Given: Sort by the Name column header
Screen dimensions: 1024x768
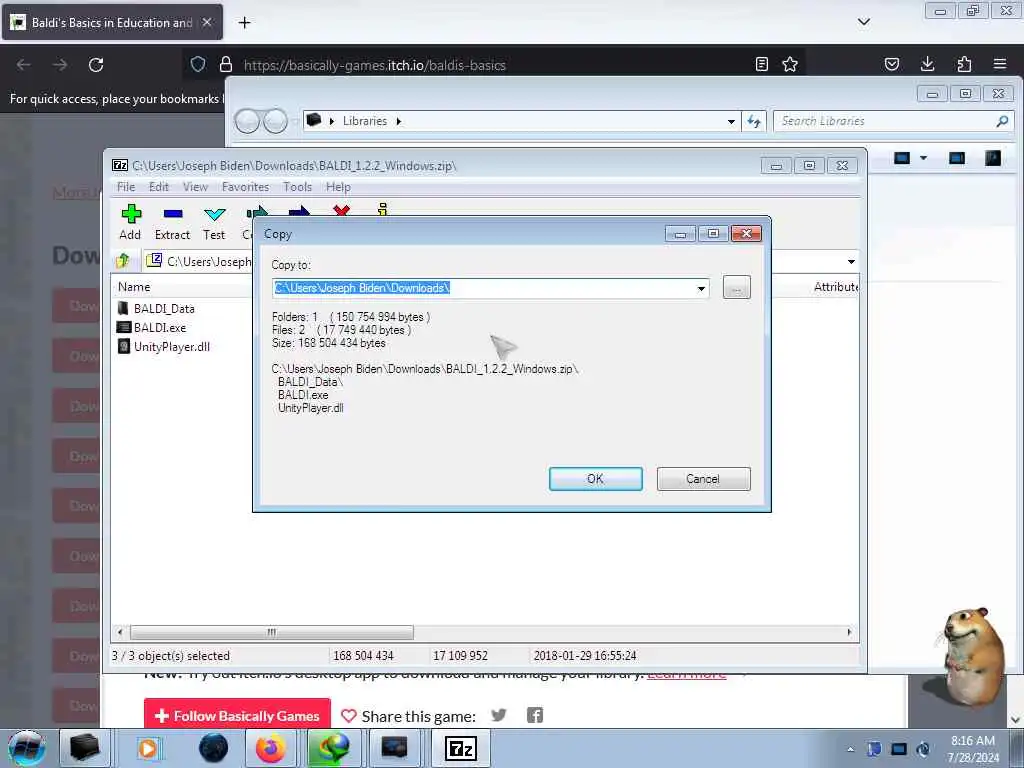Looking at the screenshot, I should coord(134,287).
